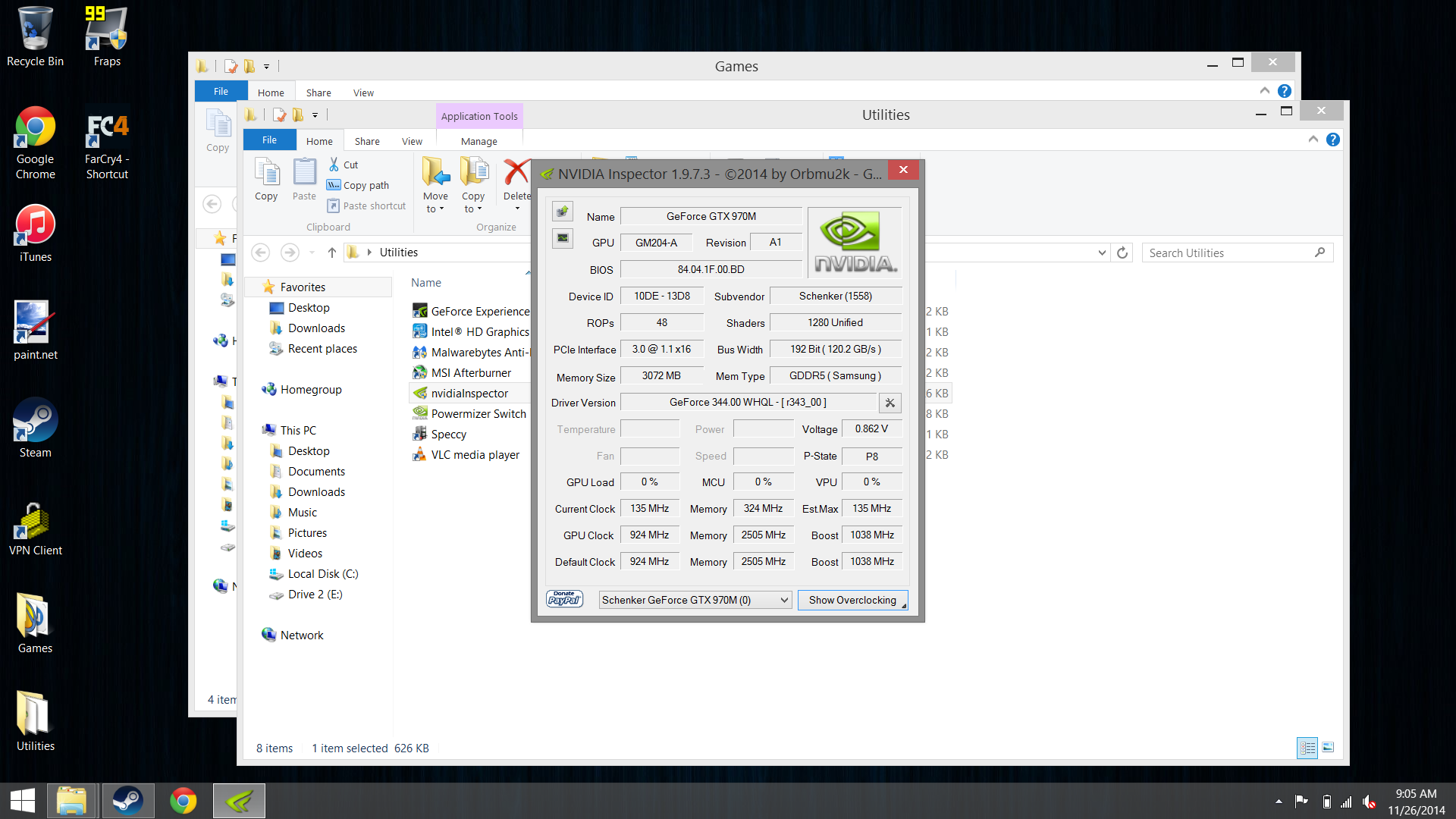
Task: Click Cut in the Clipboard group
Action: coord(343,165)
